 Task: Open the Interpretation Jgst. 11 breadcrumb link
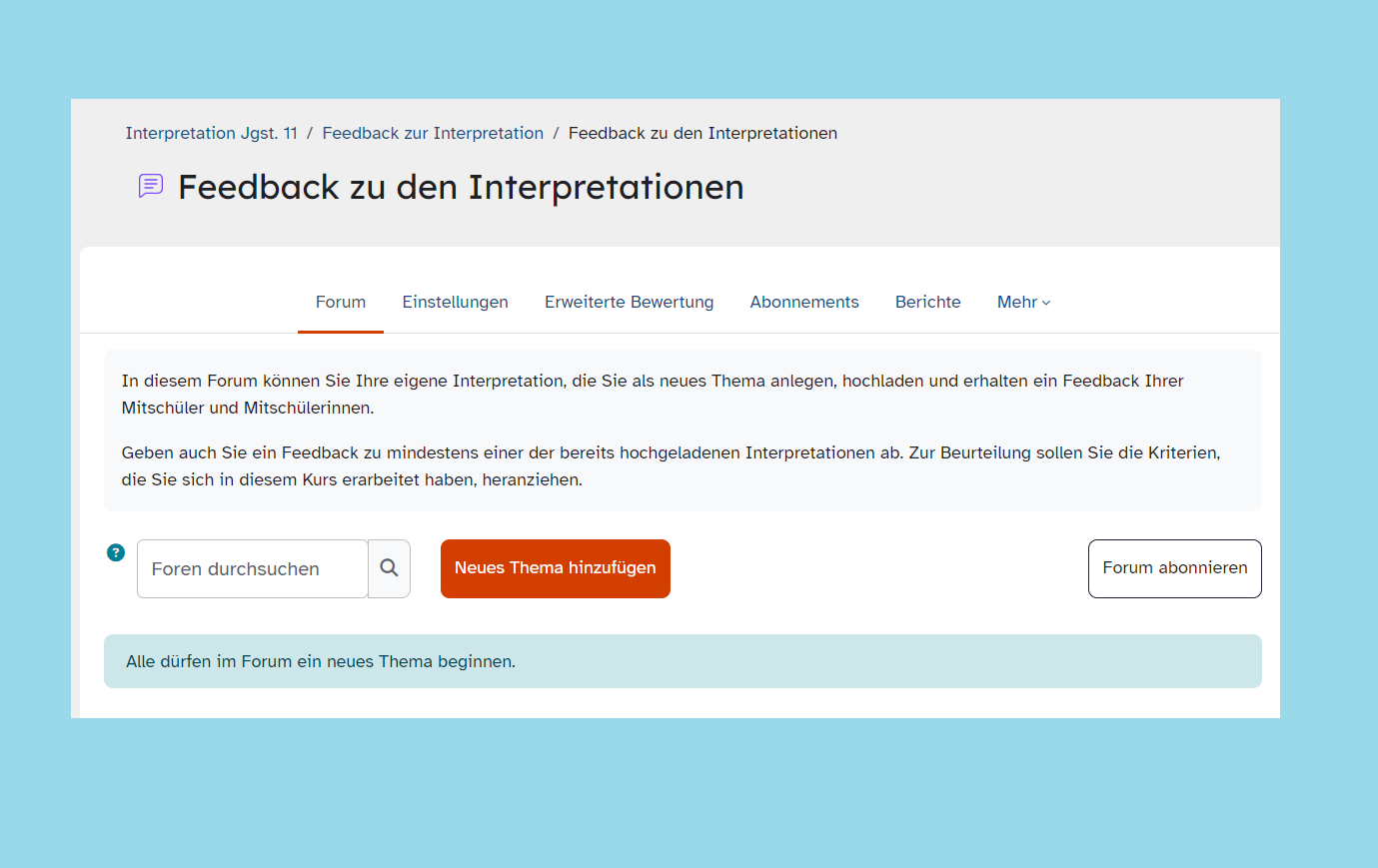[211, 133]
